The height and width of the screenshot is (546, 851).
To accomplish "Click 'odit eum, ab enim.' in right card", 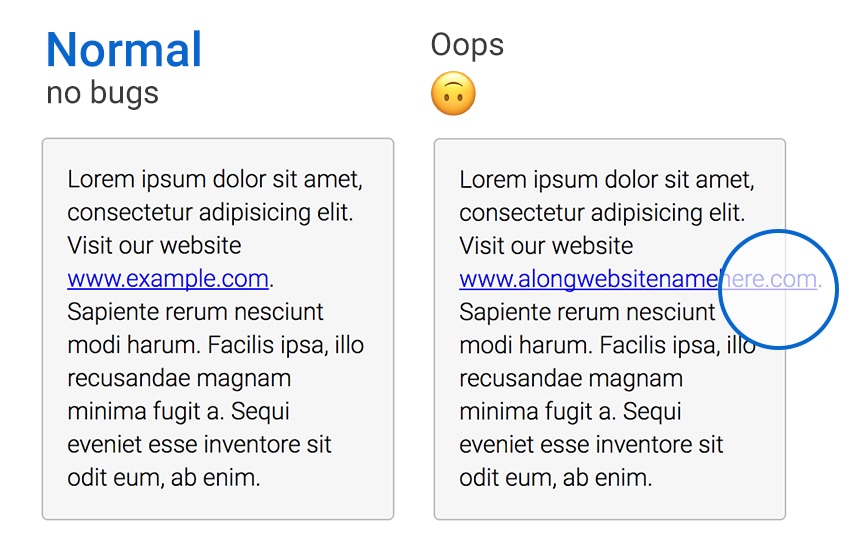I will click(556, 478).
